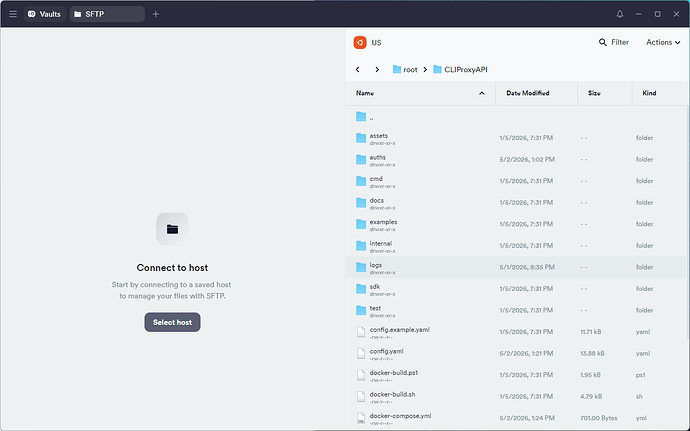The height and width of the screenshot is (431, 690).
Task: Click the 701.00 Bytes size value
Action: click(x=599, y=418)
